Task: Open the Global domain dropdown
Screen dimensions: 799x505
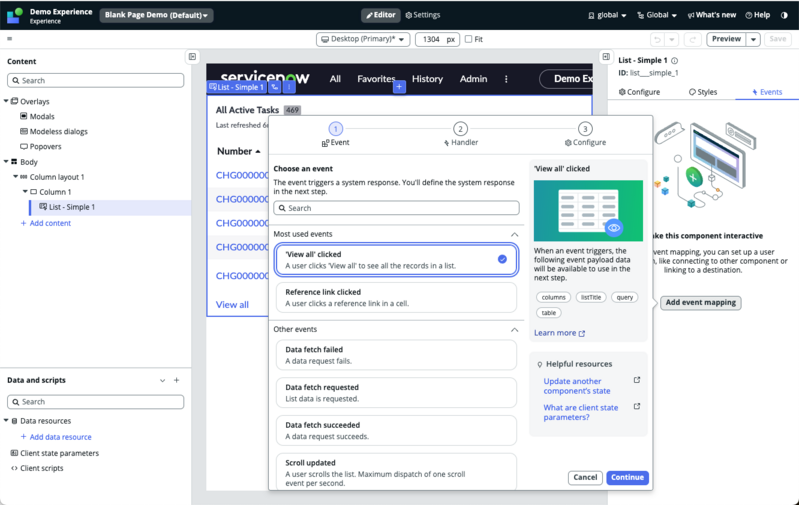Action: pos(657,15)
